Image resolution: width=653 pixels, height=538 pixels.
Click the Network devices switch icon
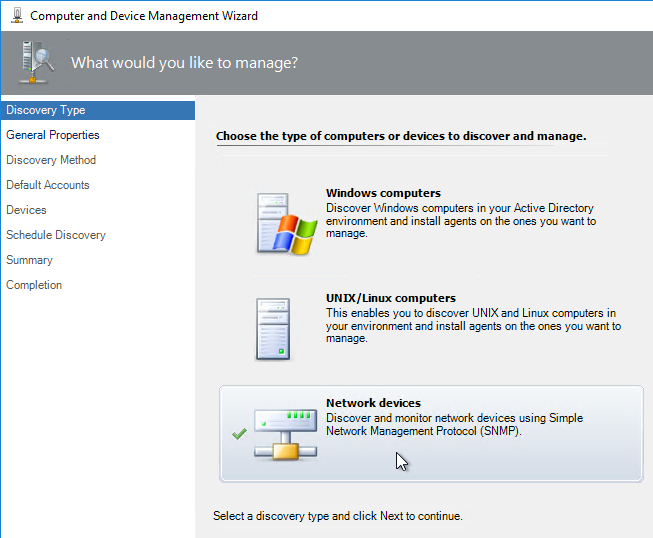pos(286,434)
